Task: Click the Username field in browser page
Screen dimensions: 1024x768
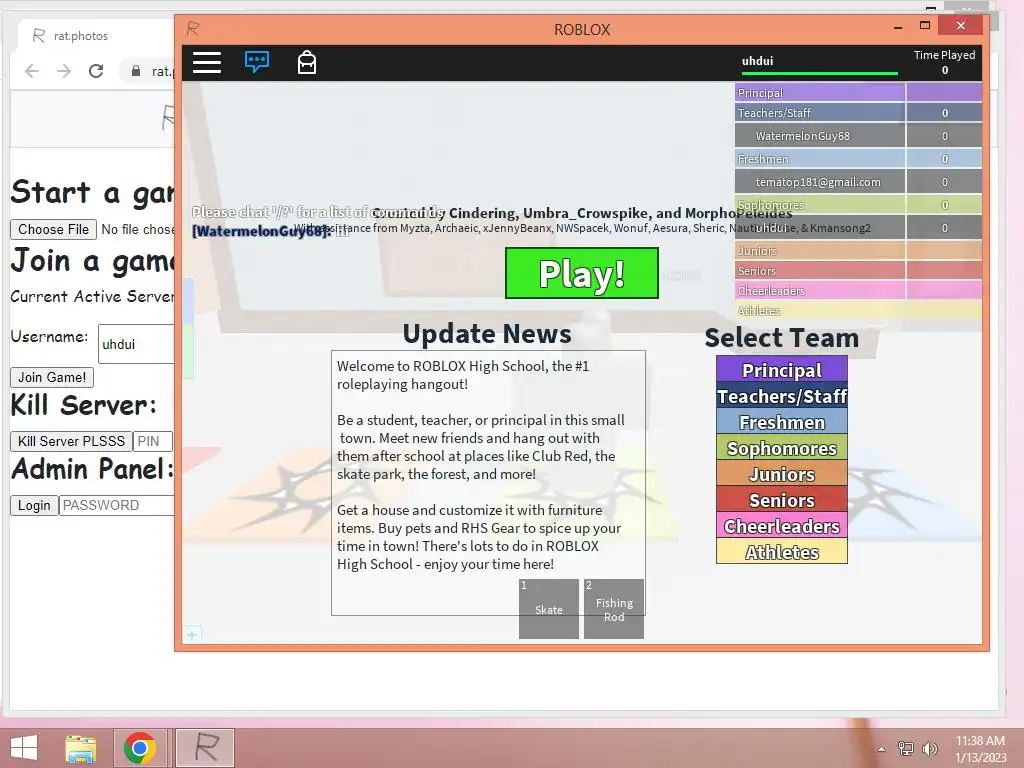Action: click(136, 344)
